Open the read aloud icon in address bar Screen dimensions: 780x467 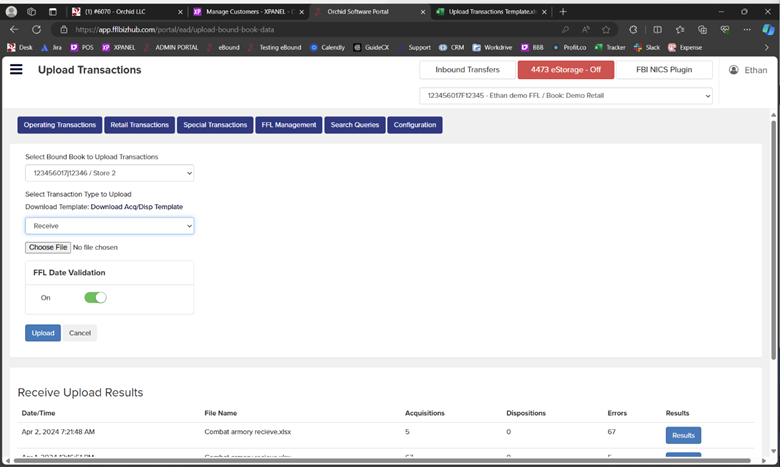585,29
